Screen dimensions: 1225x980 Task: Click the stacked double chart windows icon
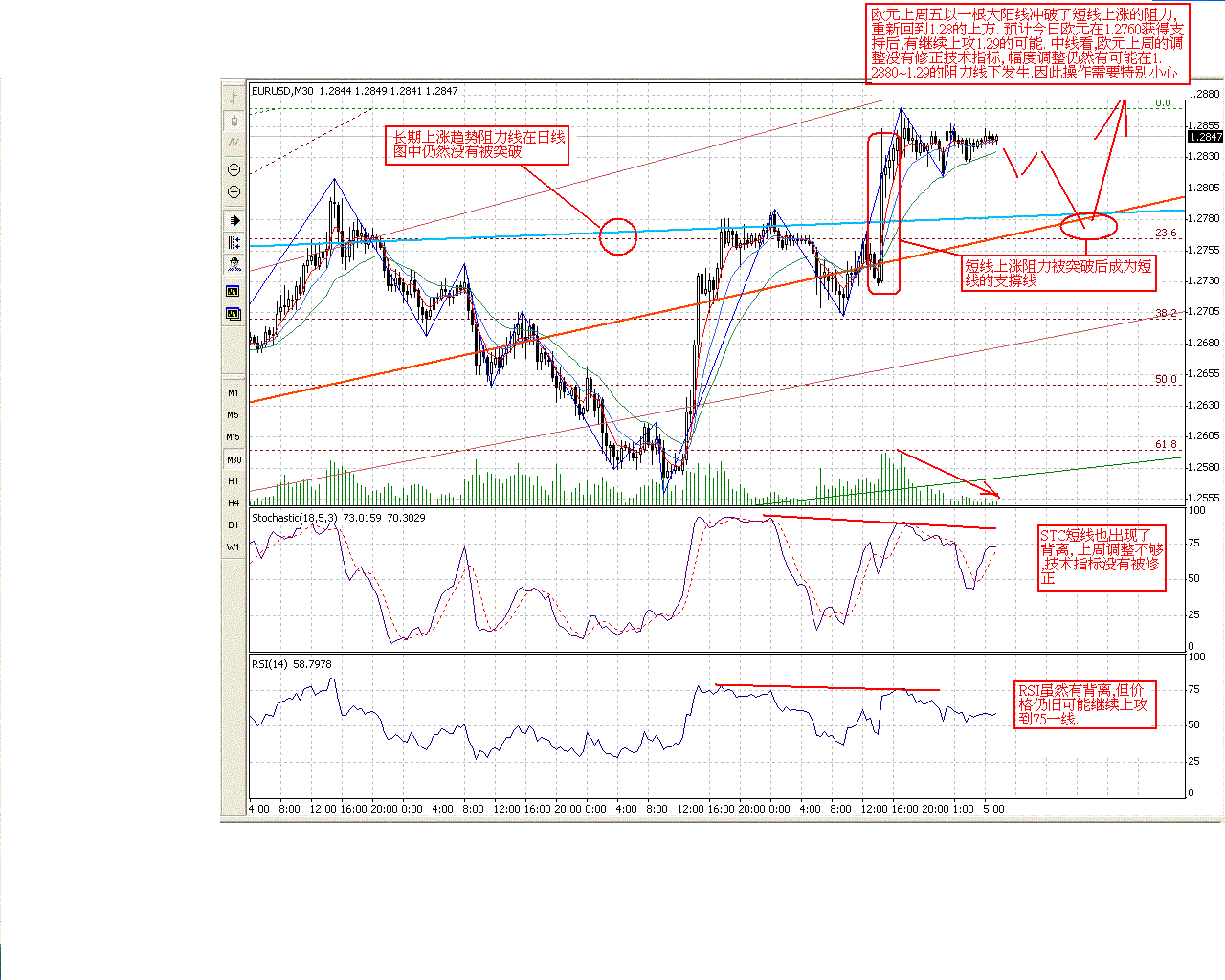pyautogui.click(x=234, y=313)
